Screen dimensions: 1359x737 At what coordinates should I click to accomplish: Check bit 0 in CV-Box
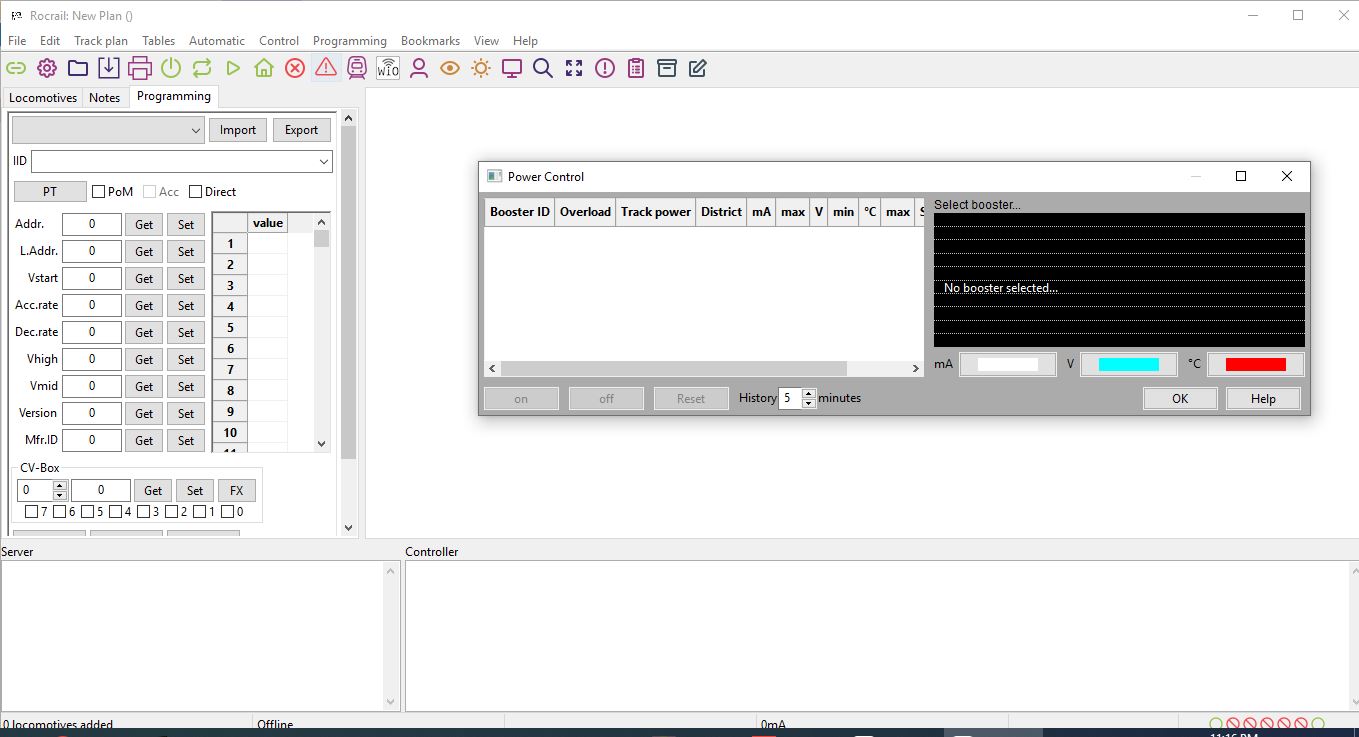click(x=227, y=512)
